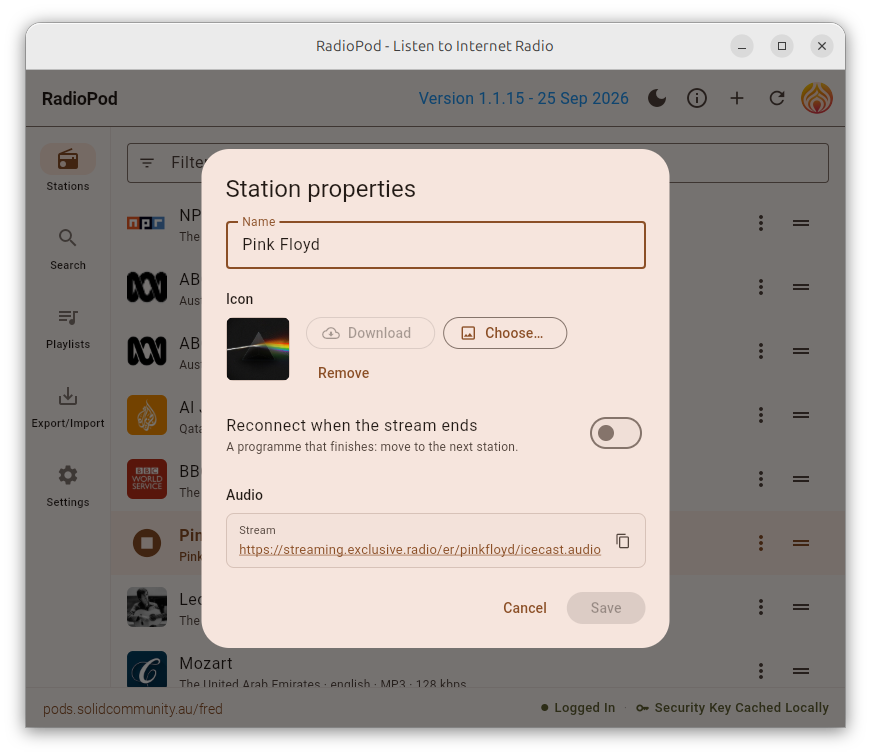The image size is (871, 756).
Task: Open three-dot menu for Pink Floyd row
Action: 761,543
